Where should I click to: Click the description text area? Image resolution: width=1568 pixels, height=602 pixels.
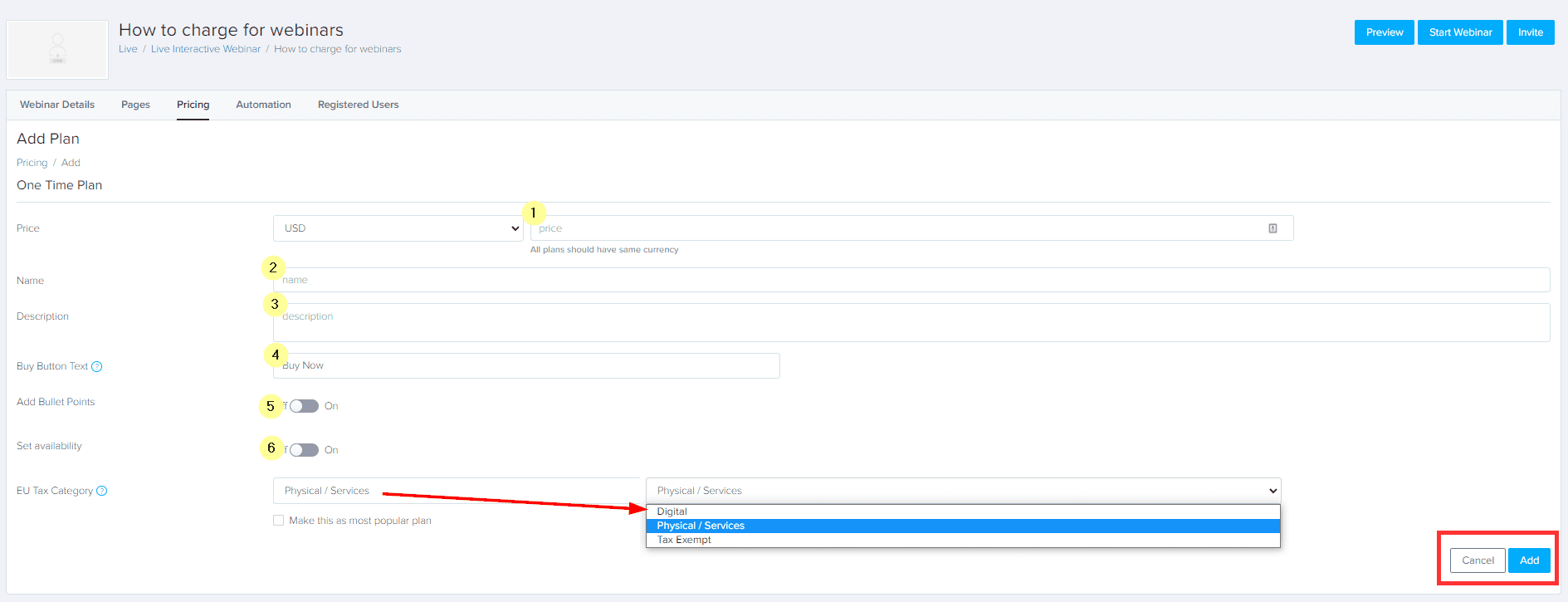click(x=911, y=322)
